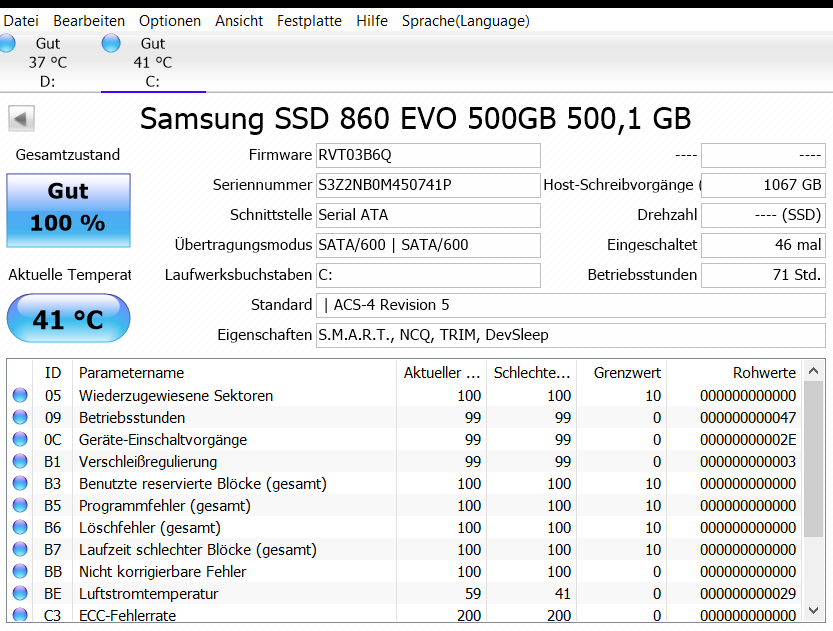833x631 pixels.
Task: Click status orb of Benutzte reservierte Blöcke row
Action: (20, 483)
